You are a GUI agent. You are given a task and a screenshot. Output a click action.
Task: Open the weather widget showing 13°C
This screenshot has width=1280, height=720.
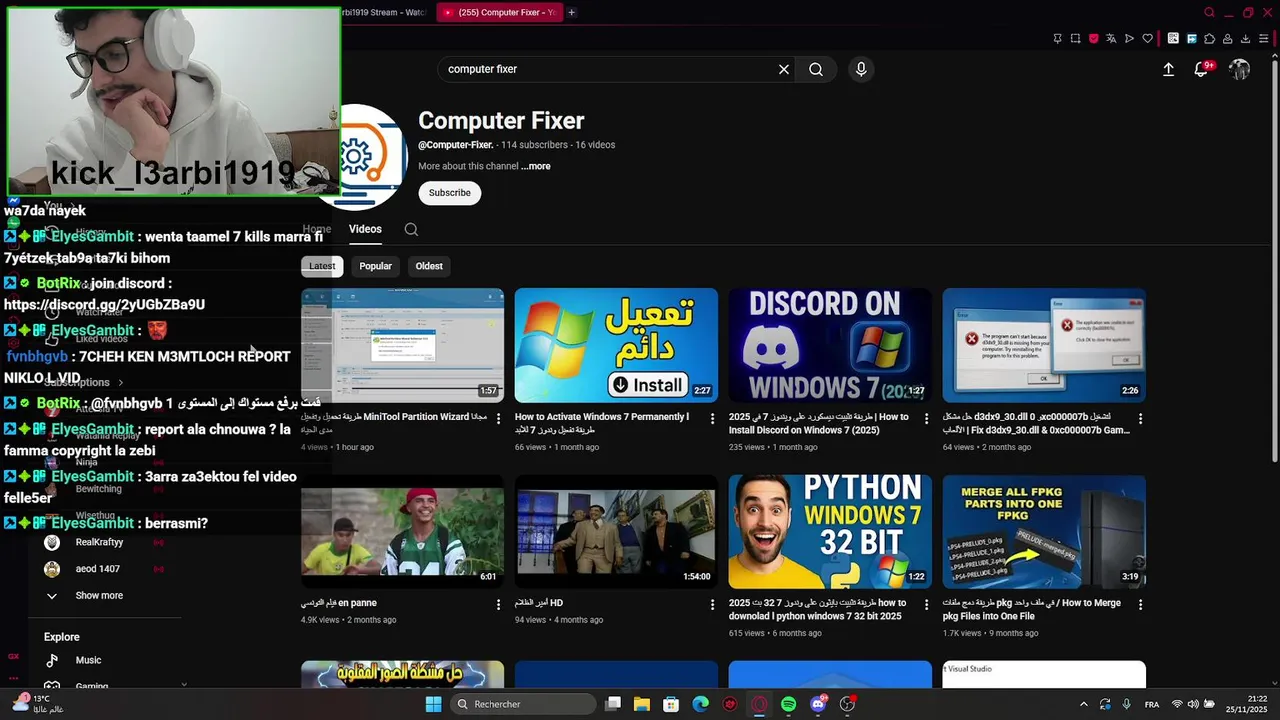[39, 704]
